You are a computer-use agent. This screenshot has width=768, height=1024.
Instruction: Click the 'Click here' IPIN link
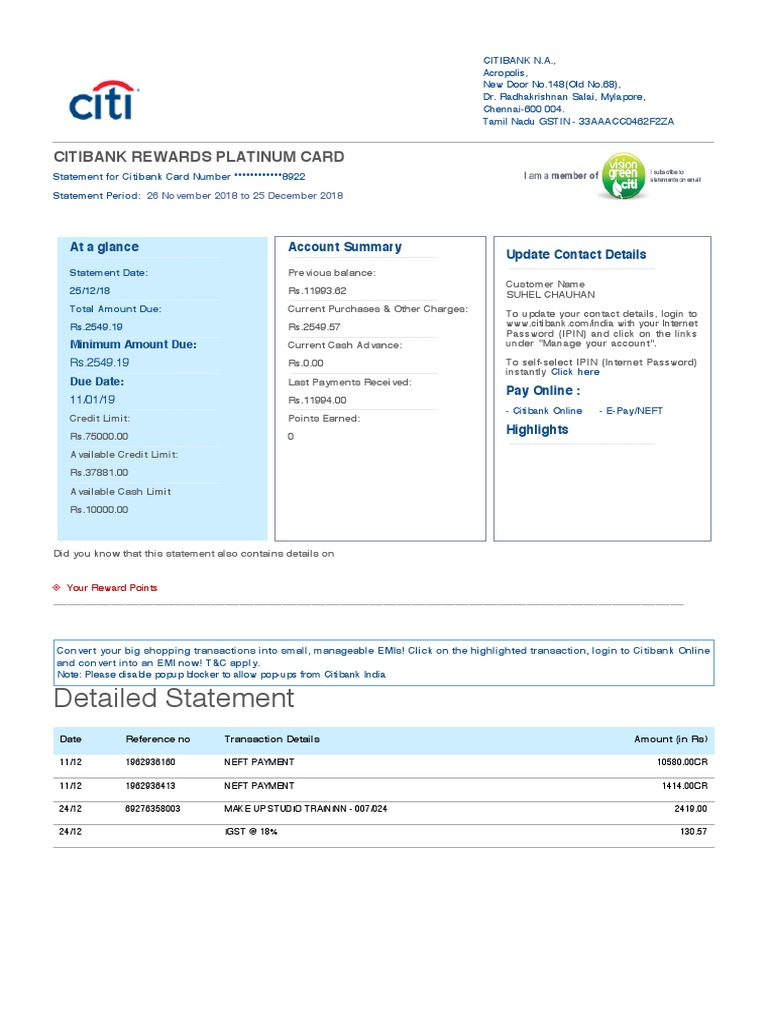575,372
